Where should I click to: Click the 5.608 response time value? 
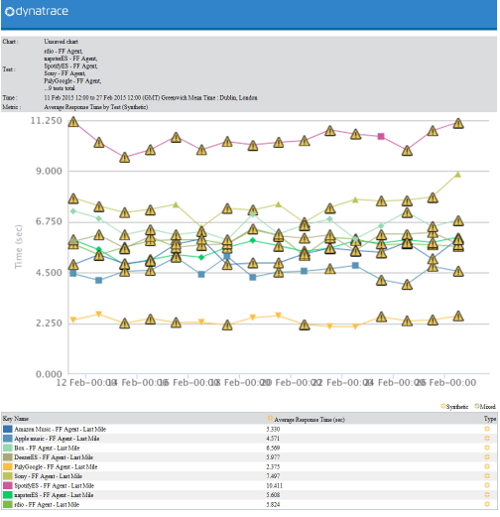point(273,495)
